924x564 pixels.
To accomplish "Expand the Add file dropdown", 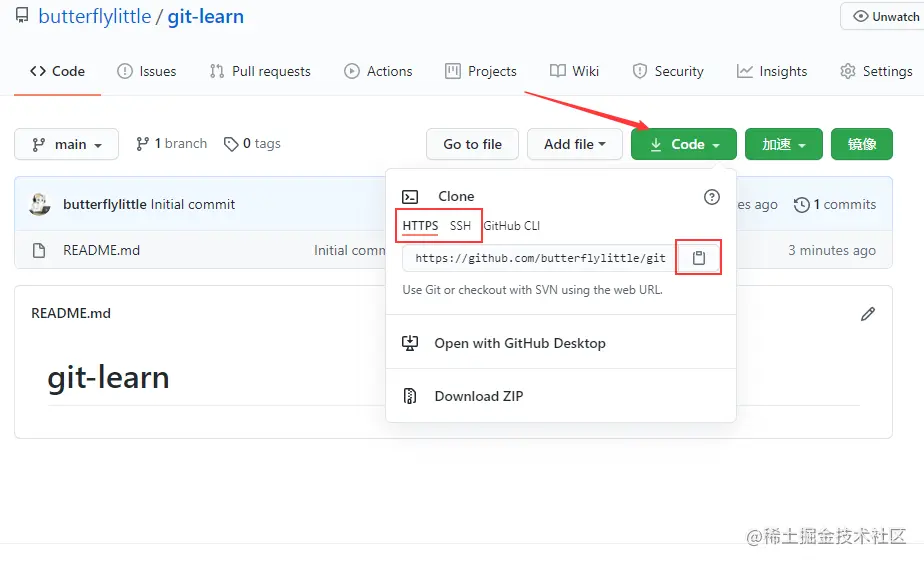I will click(x=575, y=144).
